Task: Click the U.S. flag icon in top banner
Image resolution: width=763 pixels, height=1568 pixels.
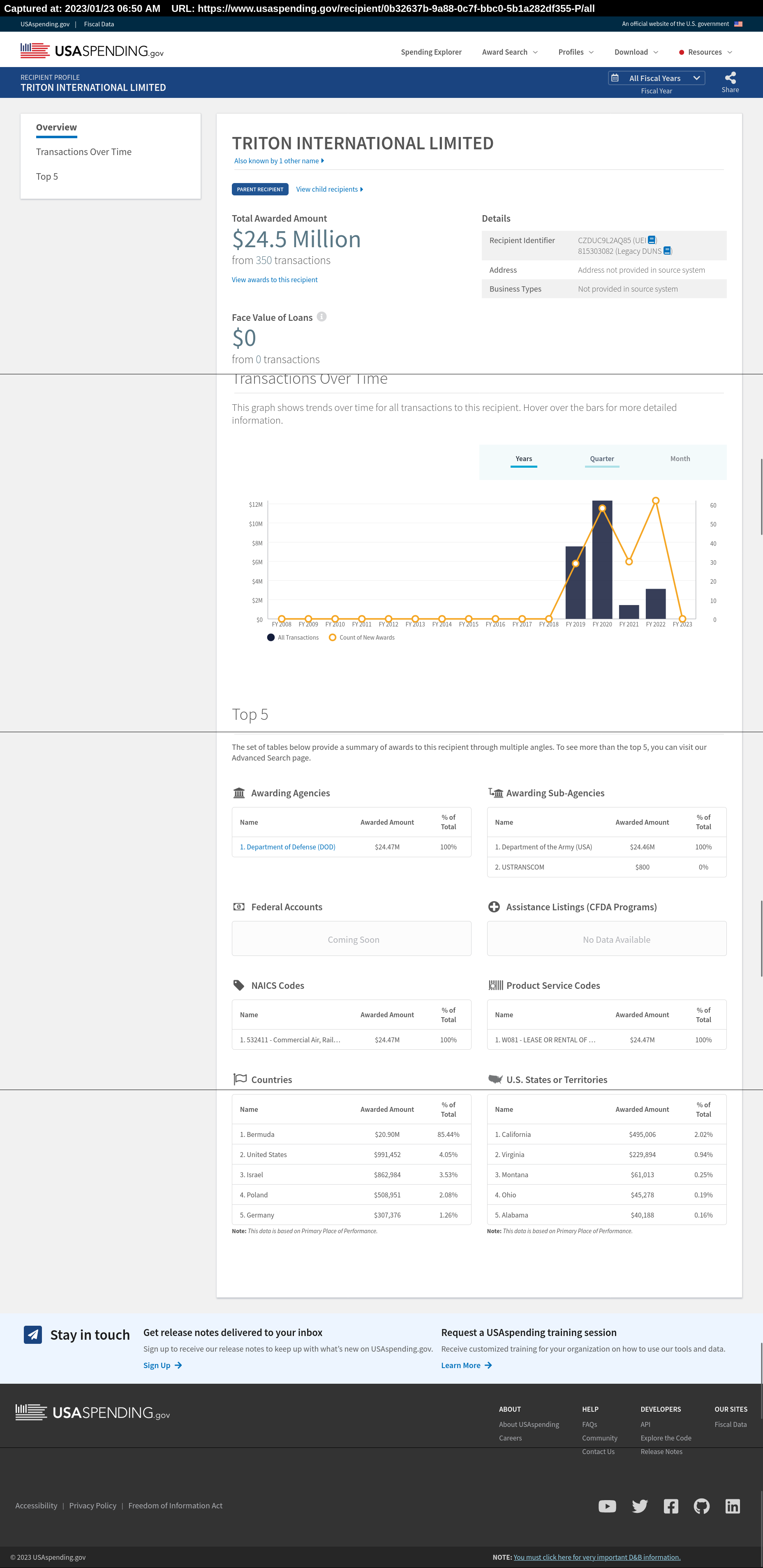Action: (738, 24)
